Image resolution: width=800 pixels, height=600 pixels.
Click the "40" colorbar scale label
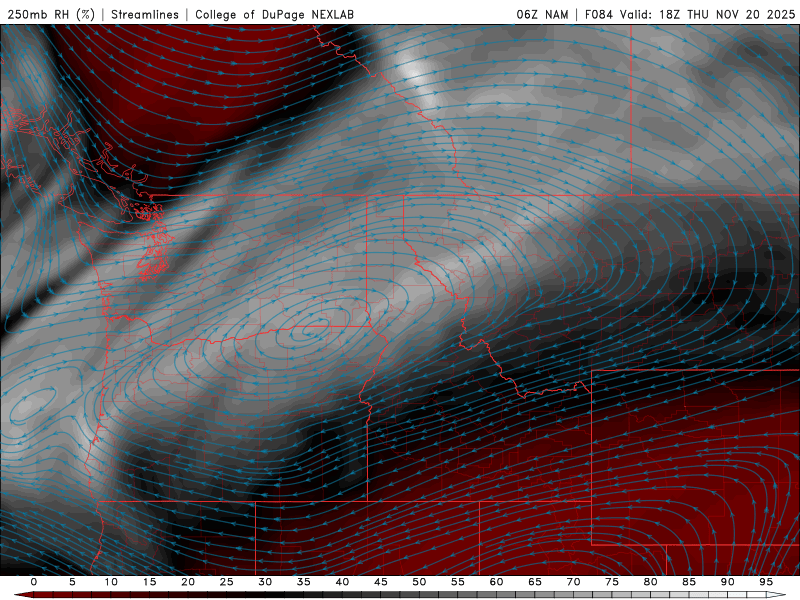pos(342,582)
